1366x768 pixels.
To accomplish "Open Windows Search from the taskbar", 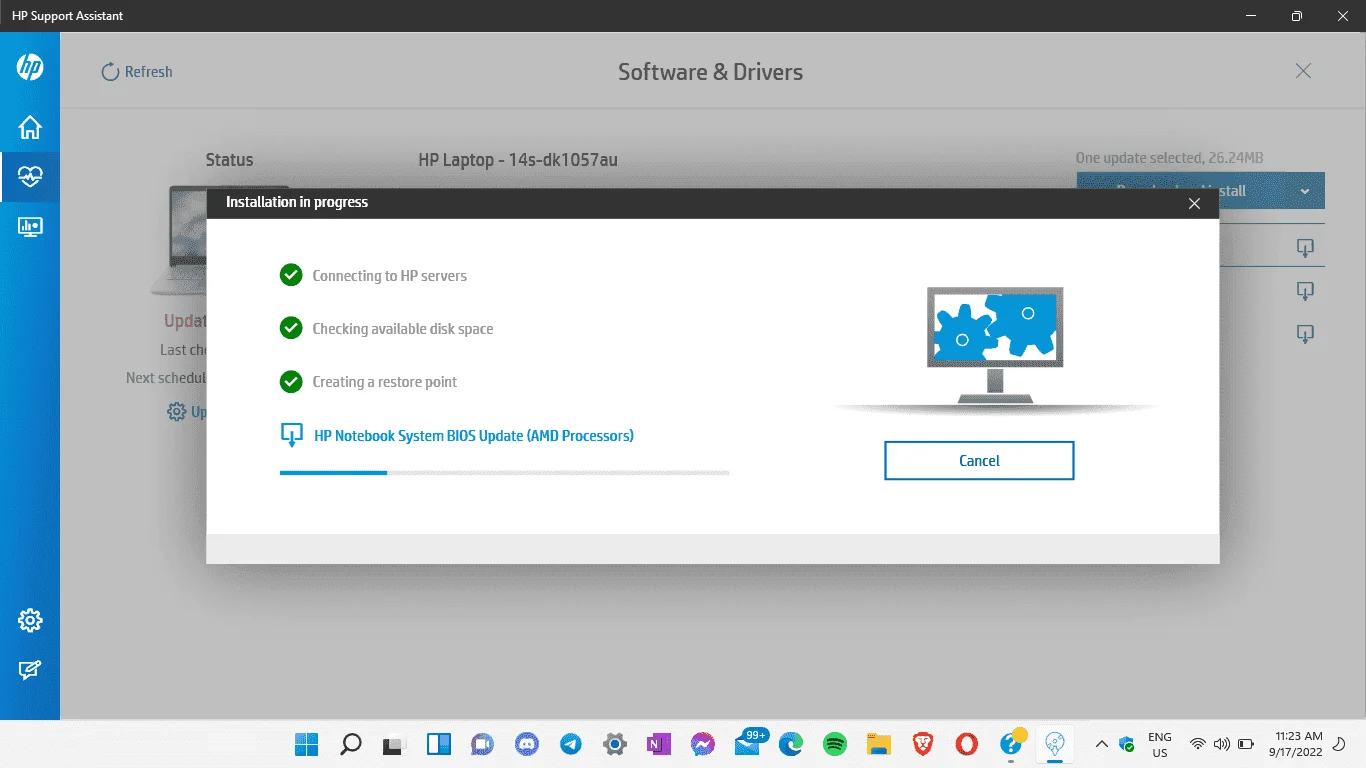I will [350, 744].
